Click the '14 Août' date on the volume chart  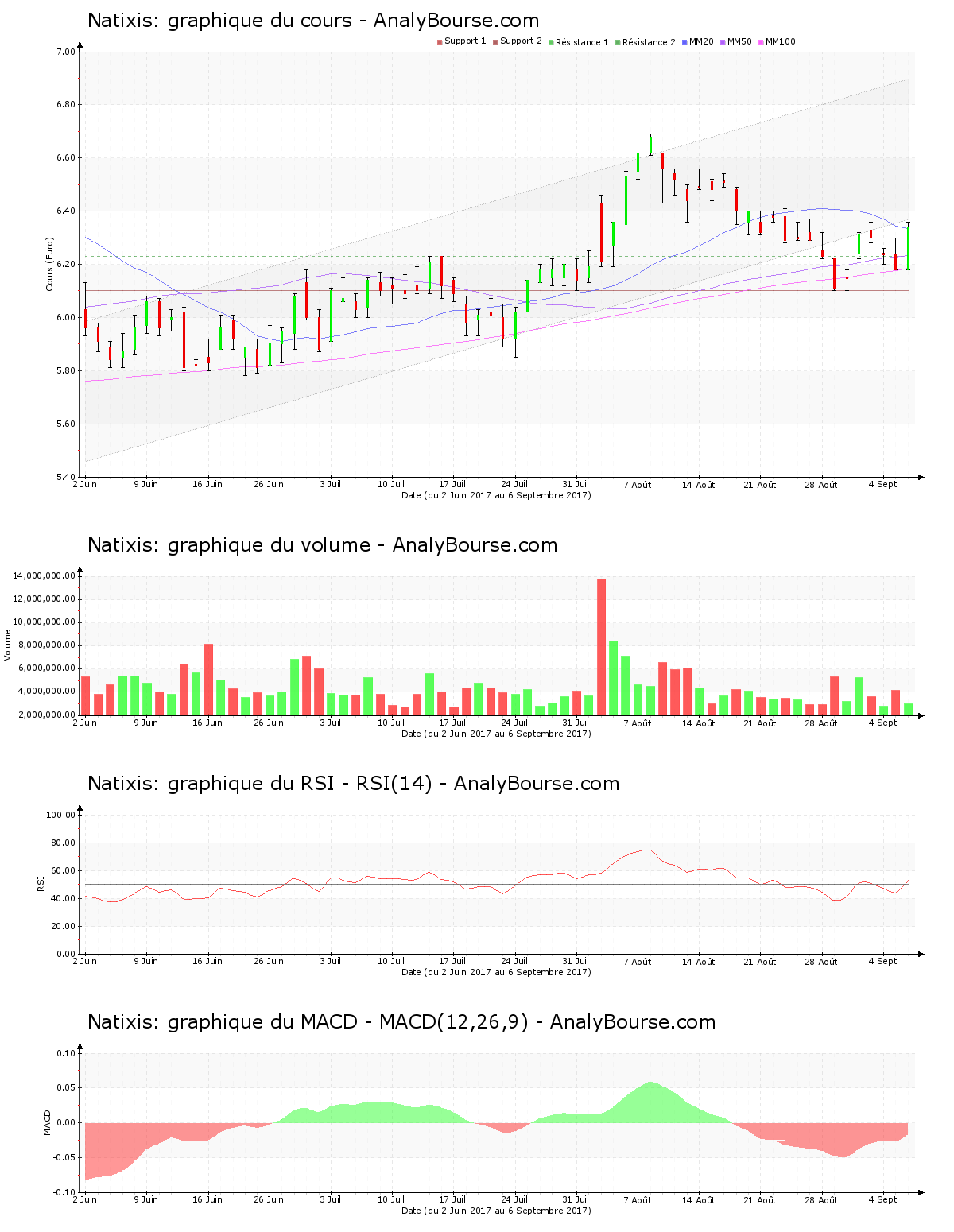coord(699,723)
